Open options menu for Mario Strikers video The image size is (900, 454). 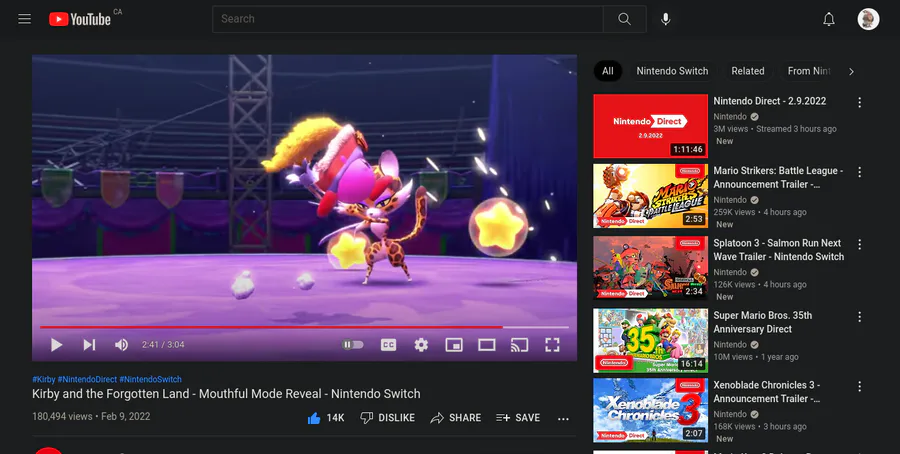point(859,172)
